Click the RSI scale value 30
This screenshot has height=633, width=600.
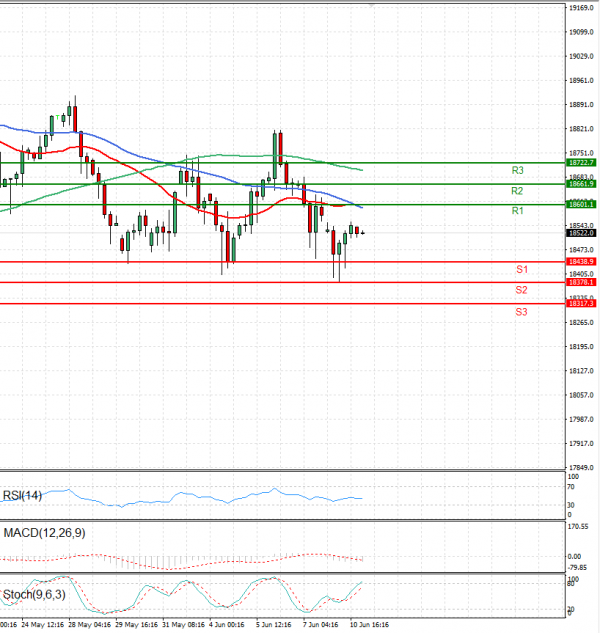pyautogui.click(x=571, y=505)
